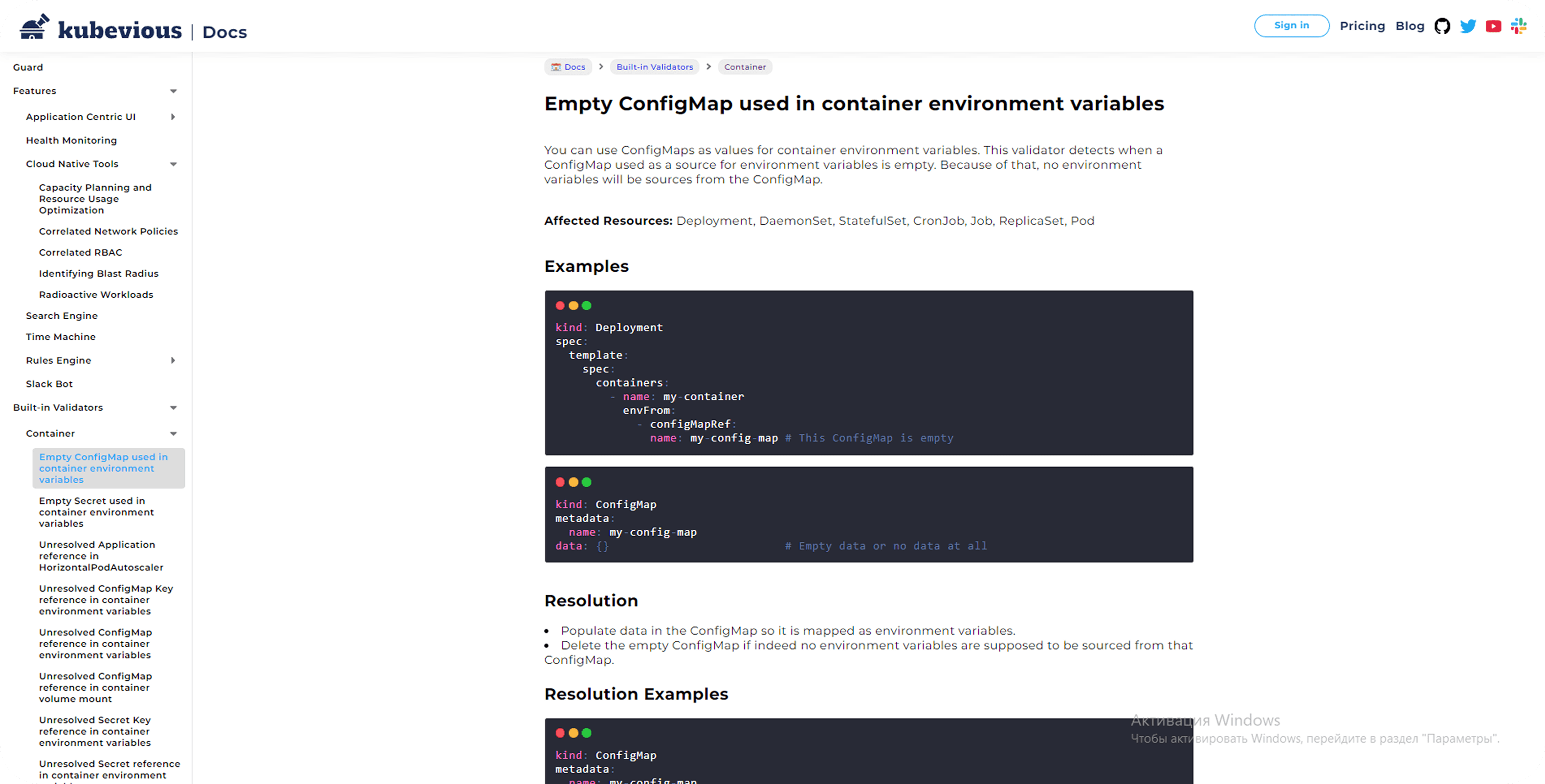
Task: Open the GitHub icon link
Action: (1442, 26)
